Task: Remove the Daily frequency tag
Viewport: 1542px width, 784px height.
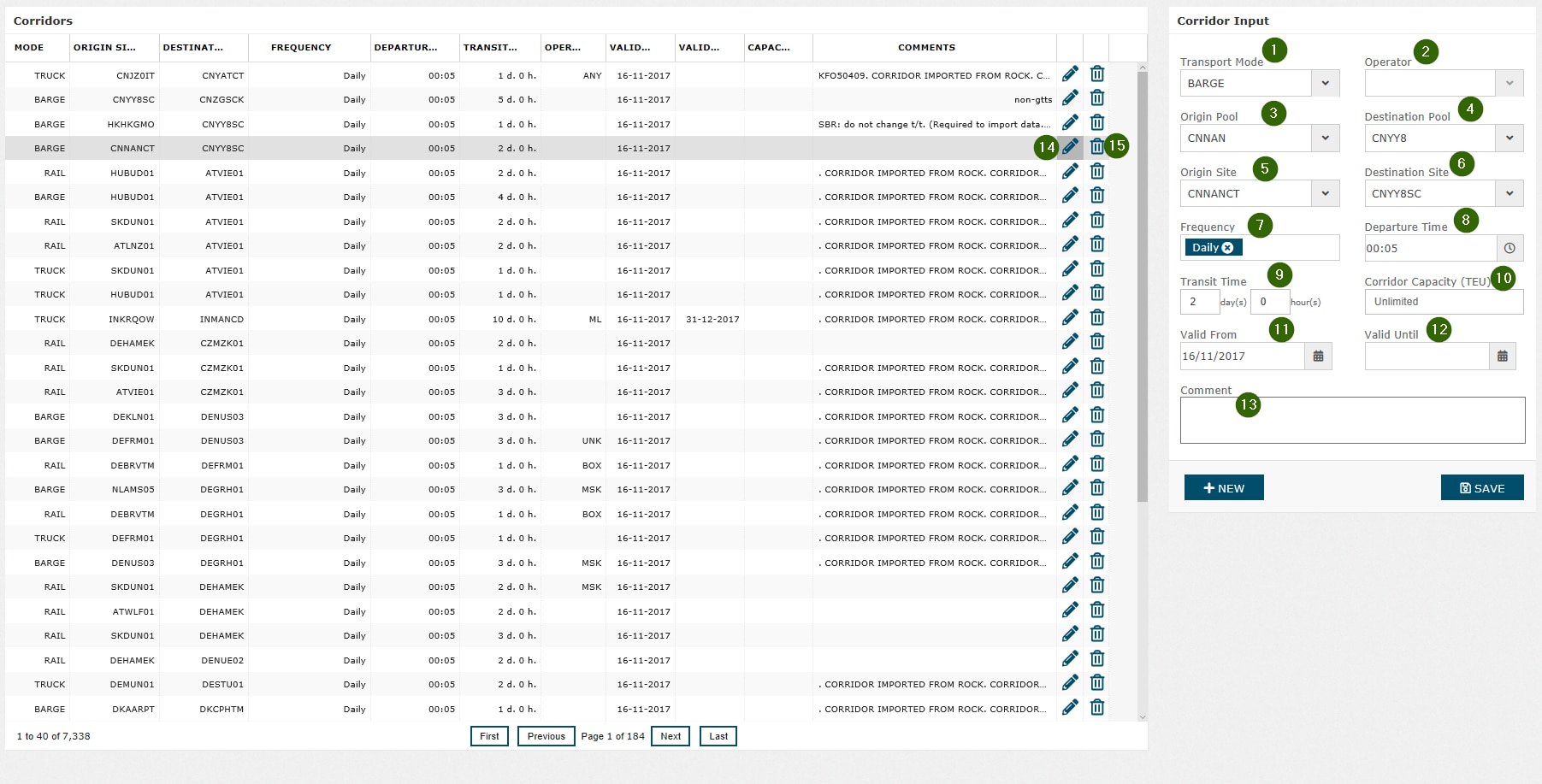Action: [1228, 248]
